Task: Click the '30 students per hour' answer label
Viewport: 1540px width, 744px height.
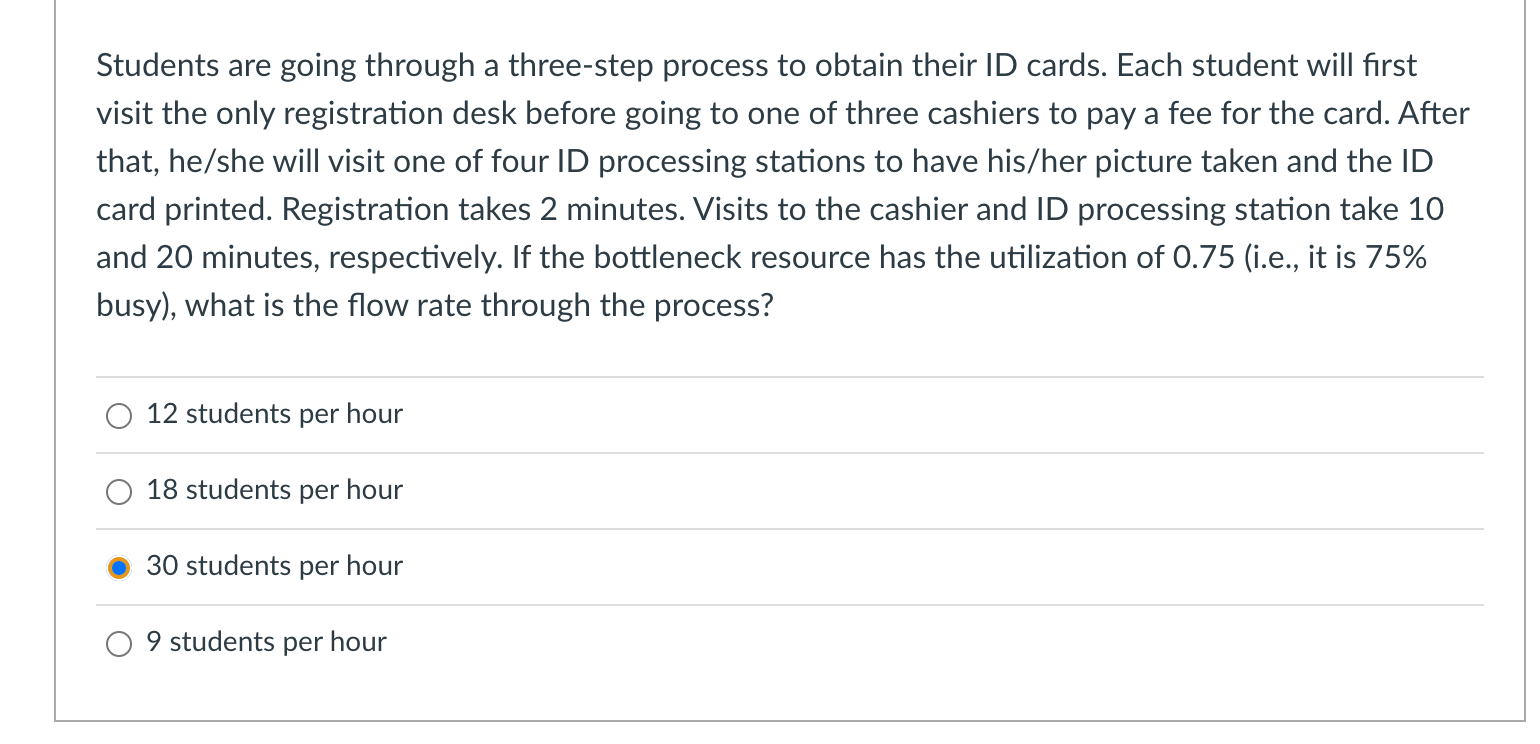Action: coord(273,566)
